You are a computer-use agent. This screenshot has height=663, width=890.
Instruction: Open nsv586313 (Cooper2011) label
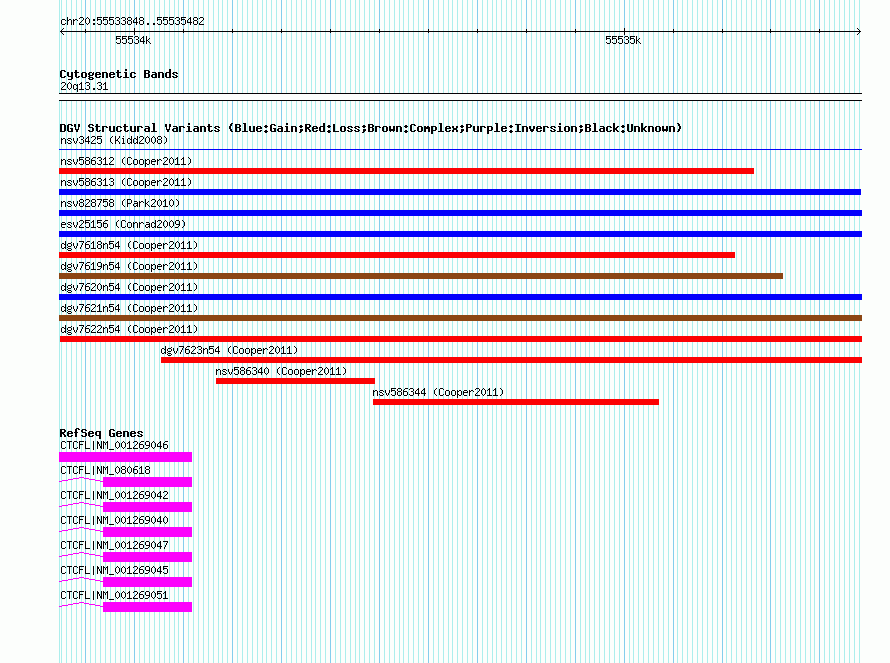point(126,182)
